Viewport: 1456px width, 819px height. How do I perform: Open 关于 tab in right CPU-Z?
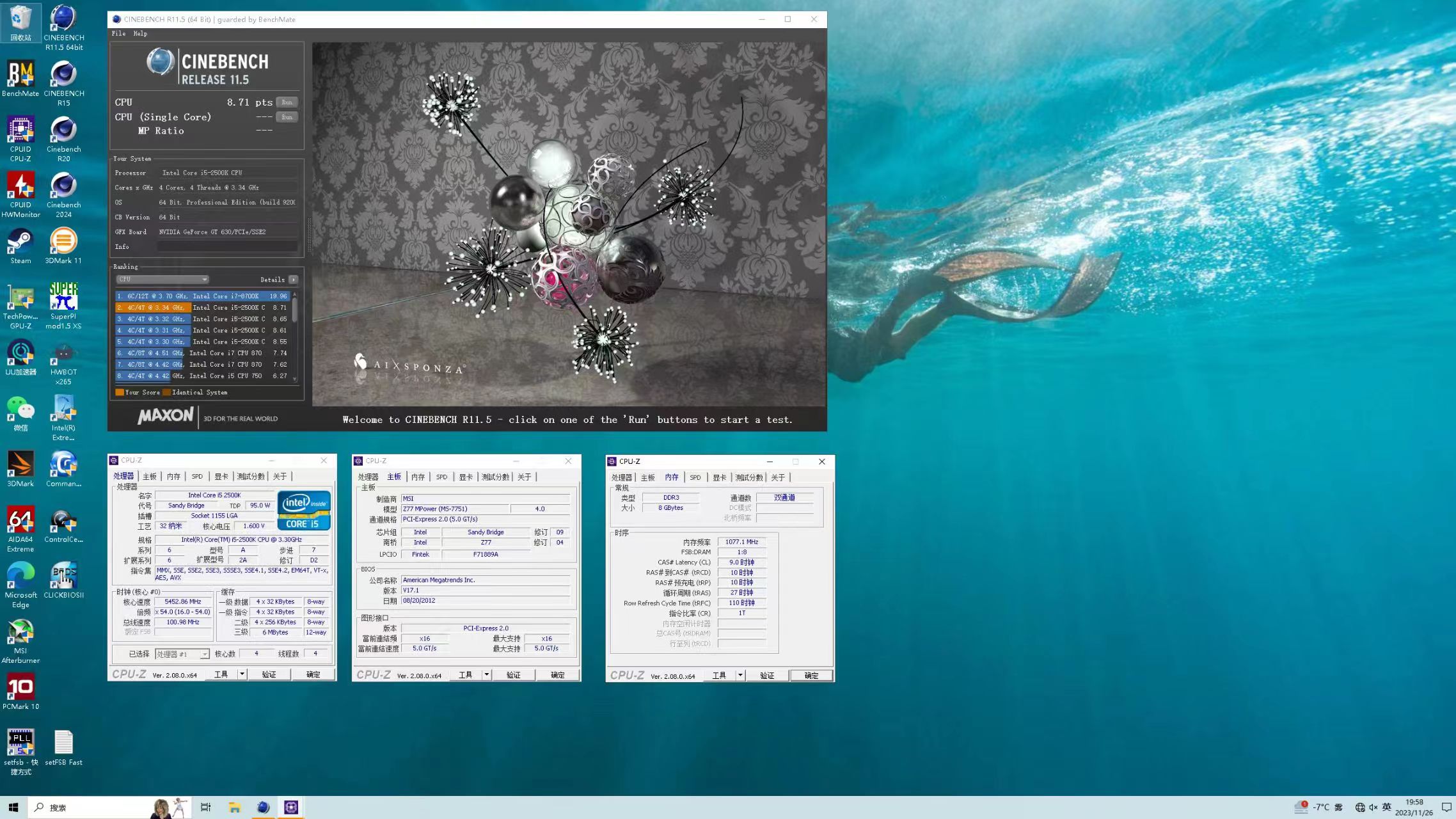[x=778, y=478]
